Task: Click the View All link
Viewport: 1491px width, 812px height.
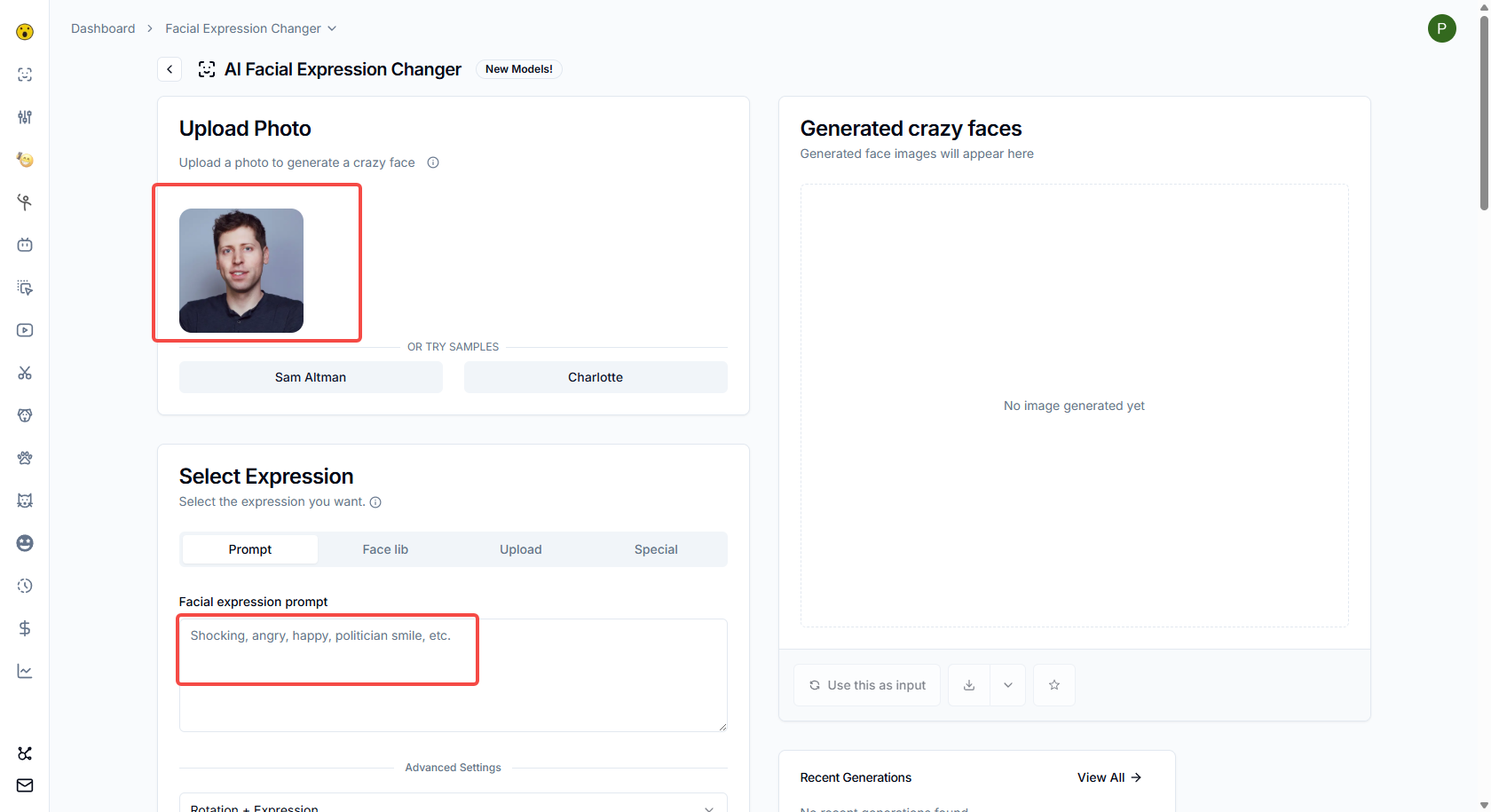Action: (1108, 777)
